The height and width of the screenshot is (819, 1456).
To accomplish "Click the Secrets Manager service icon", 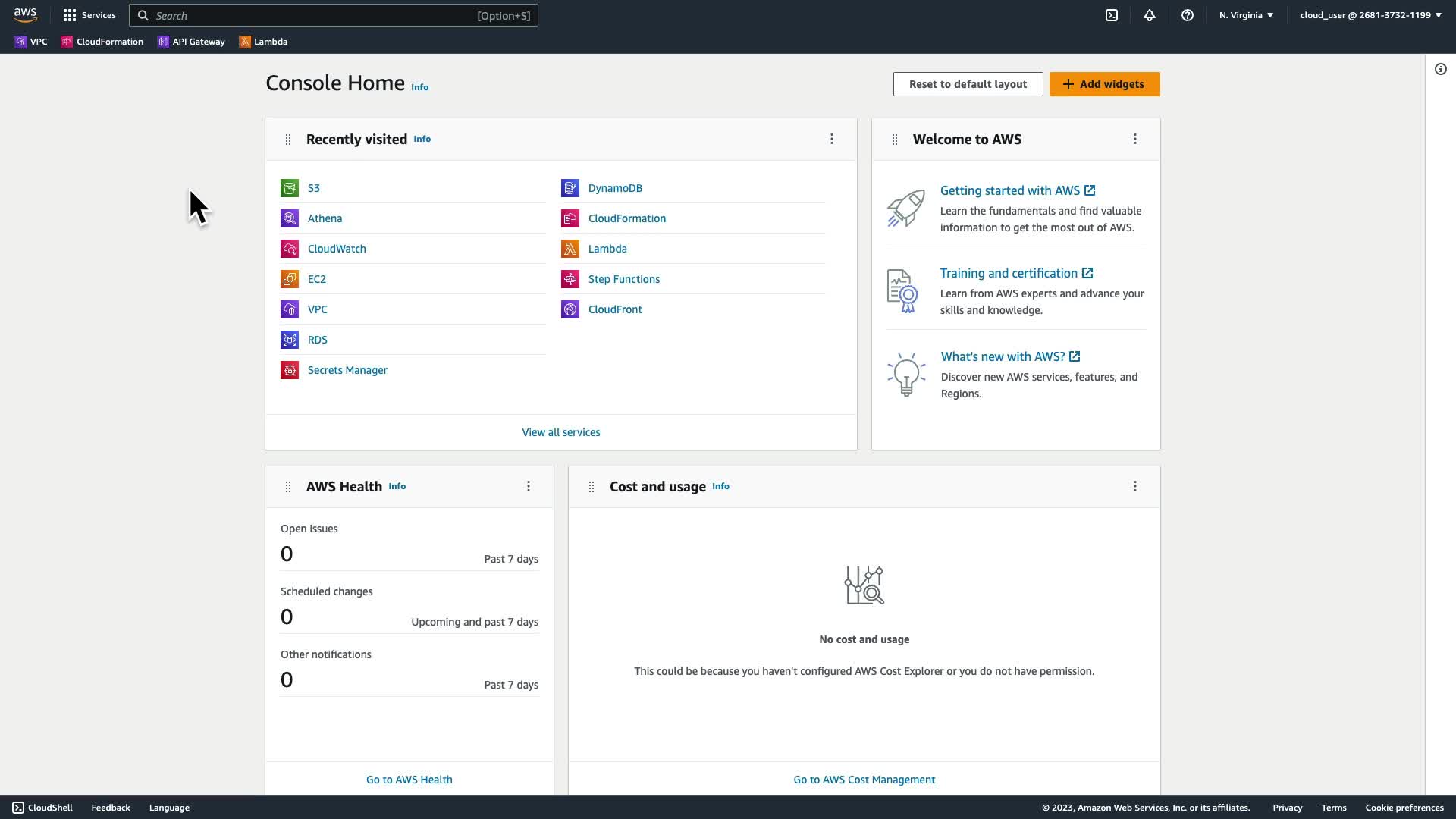I will [x=290, y=370].
